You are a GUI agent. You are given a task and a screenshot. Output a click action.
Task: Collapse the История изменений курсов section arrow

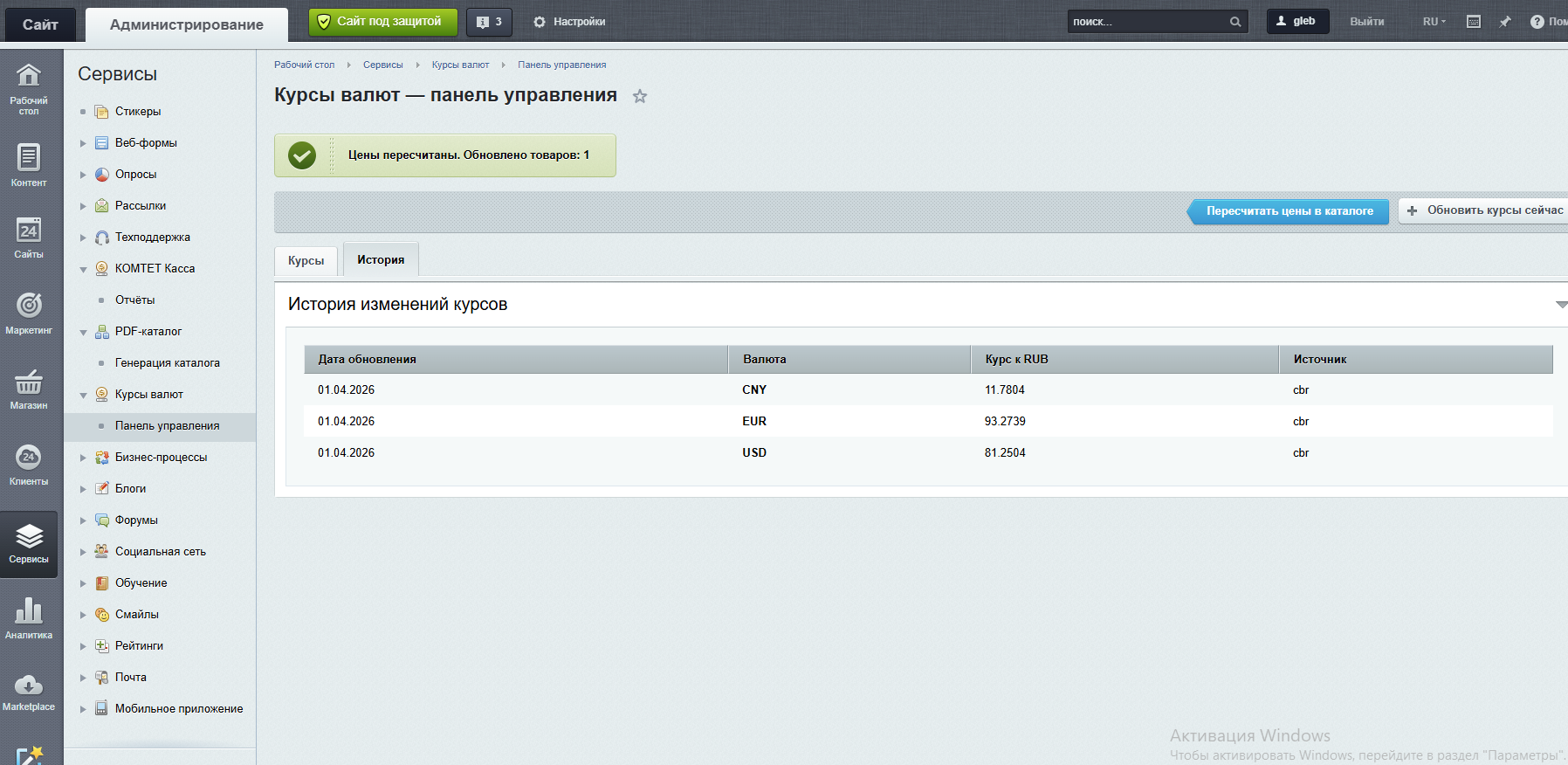(x=1560, y=305)
